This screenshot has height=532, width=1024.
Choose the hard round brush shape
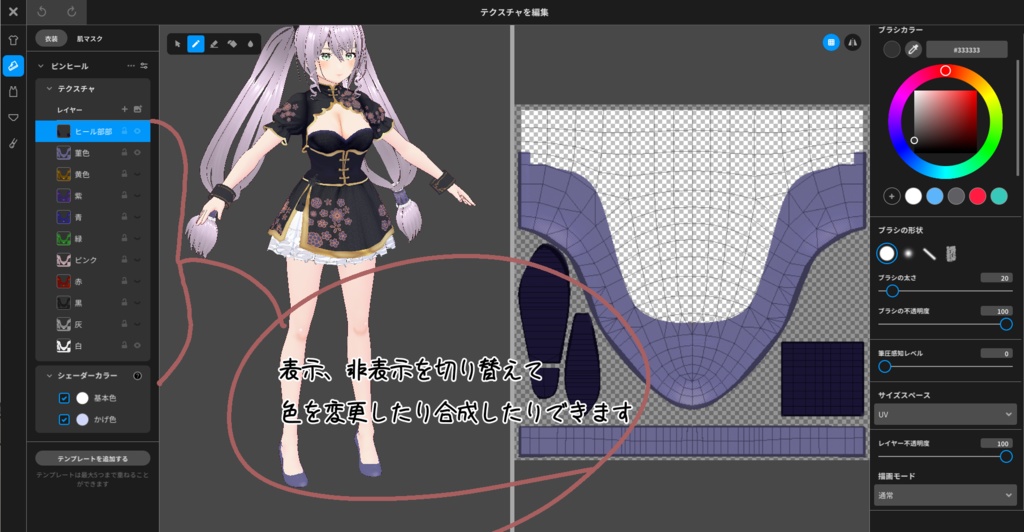pyautogui.click(x=886, y=253)
